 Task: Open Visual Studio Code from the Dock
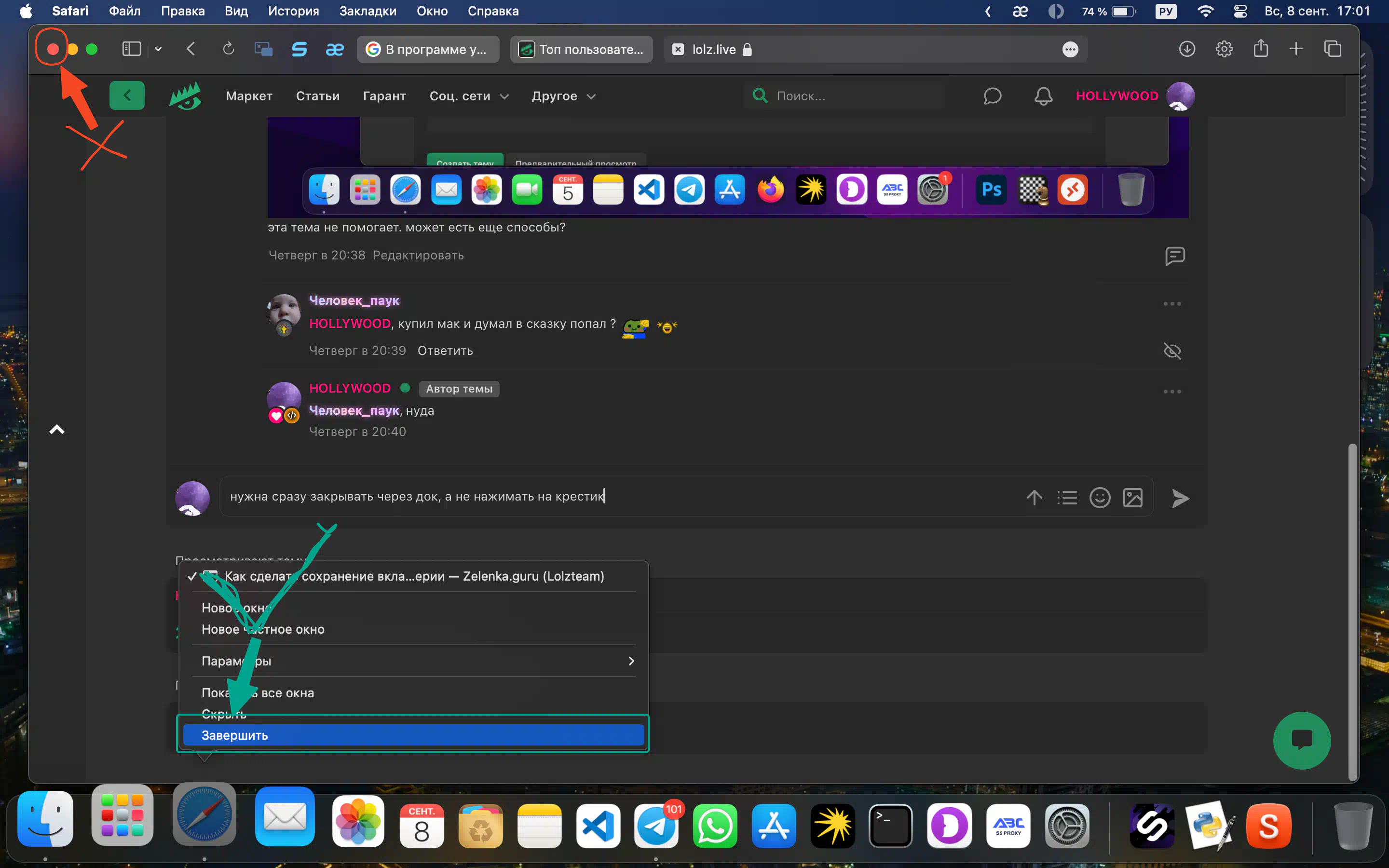point(598,826)
